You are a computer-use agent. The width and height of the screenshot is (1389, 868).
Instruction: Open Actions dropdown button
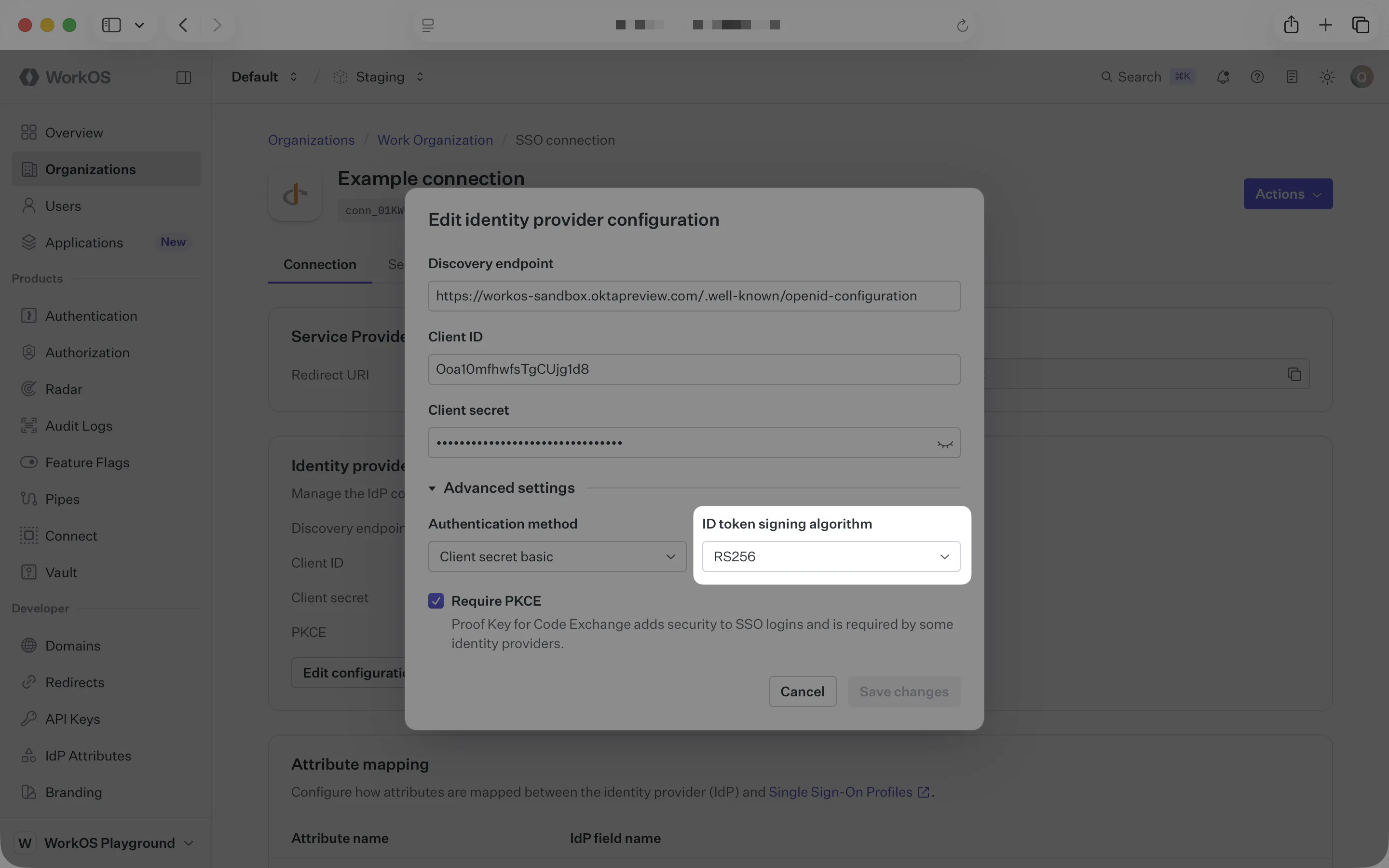tap(1287, 194)
